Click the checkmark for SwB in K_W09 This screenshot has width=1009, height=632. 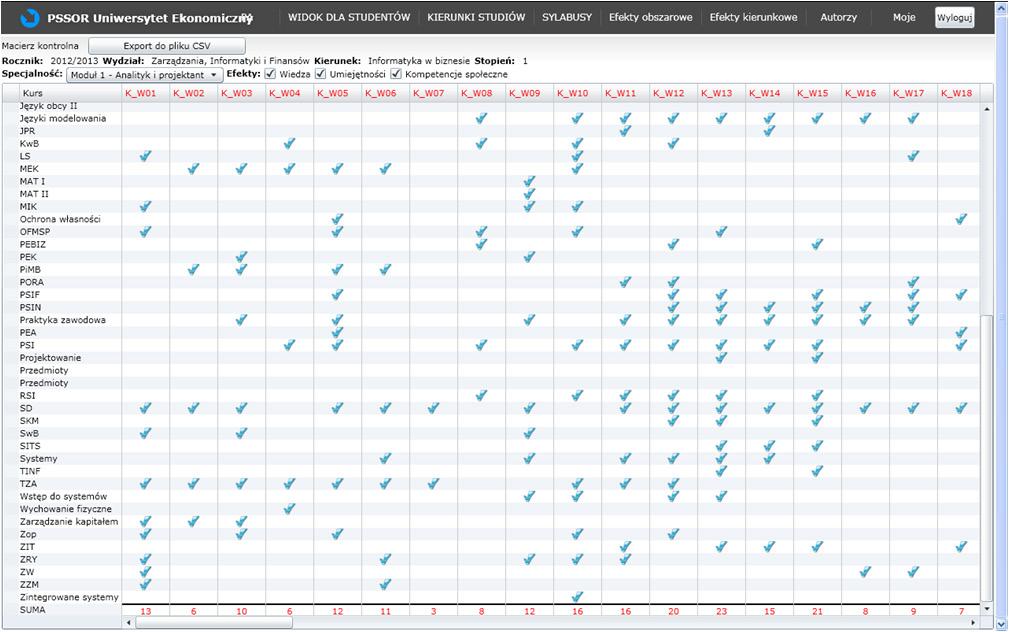click(530, 433)
